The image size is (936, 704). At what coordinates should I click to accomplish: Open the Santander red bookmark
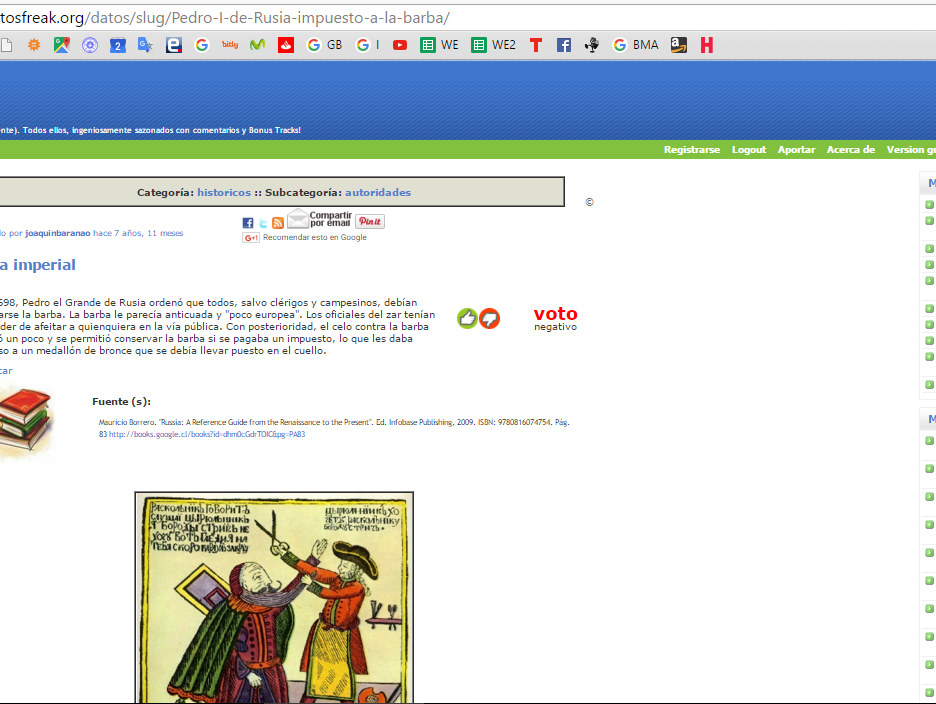[x=286, y=45]
